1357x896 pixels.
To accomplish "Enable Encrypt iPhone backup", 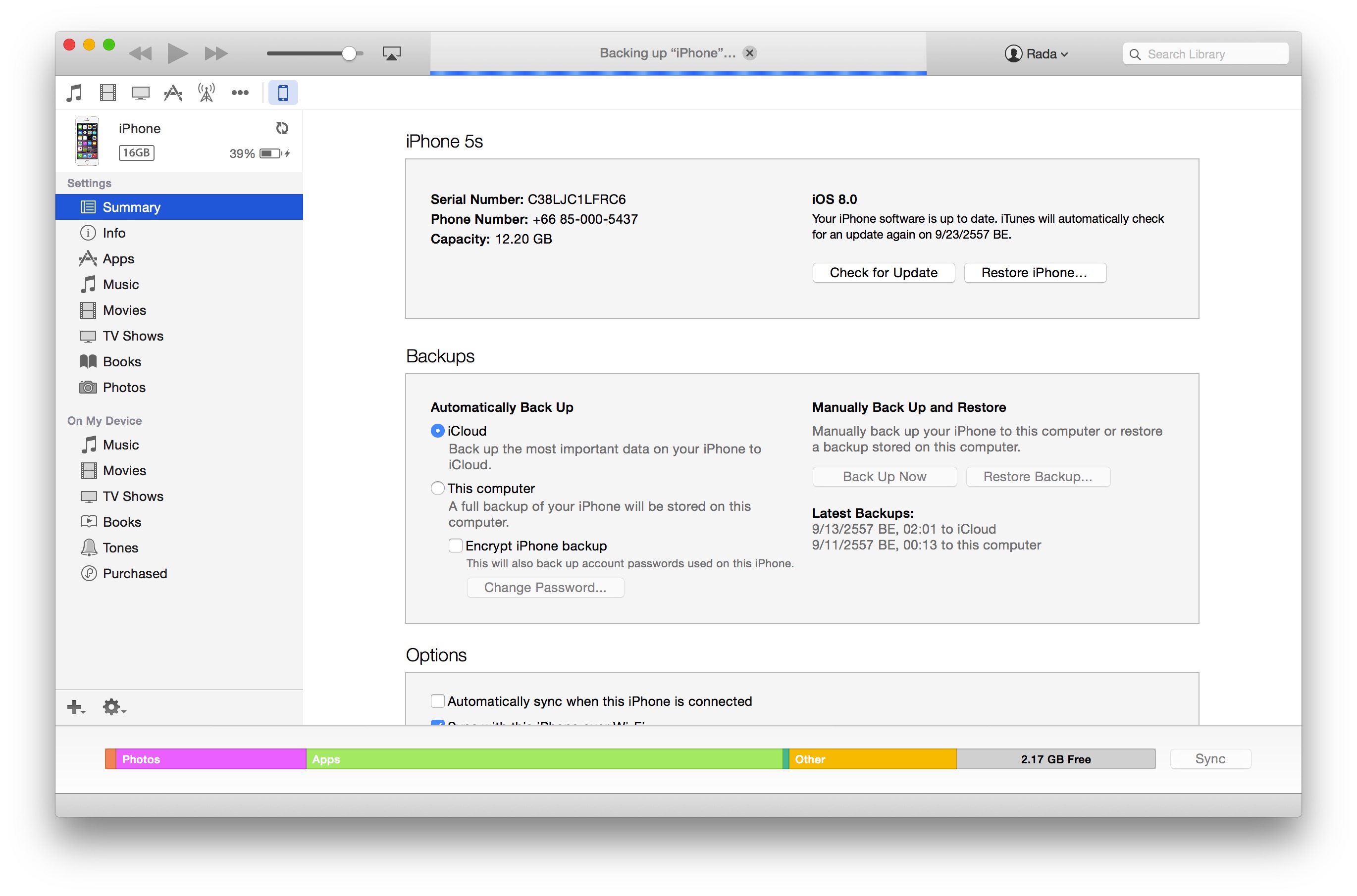I will pos(456,546).
